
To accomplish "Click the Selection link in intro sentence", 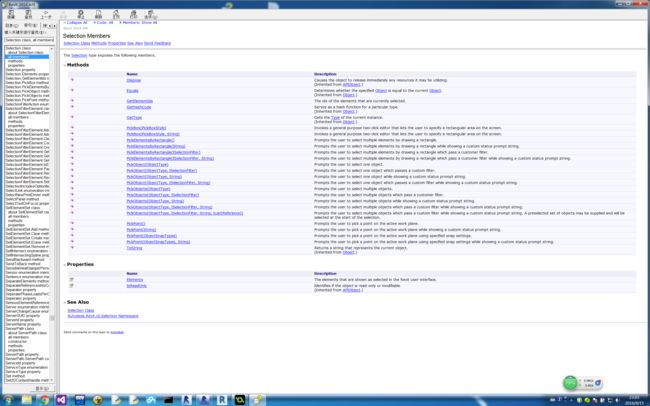I will tap(79, 55).
